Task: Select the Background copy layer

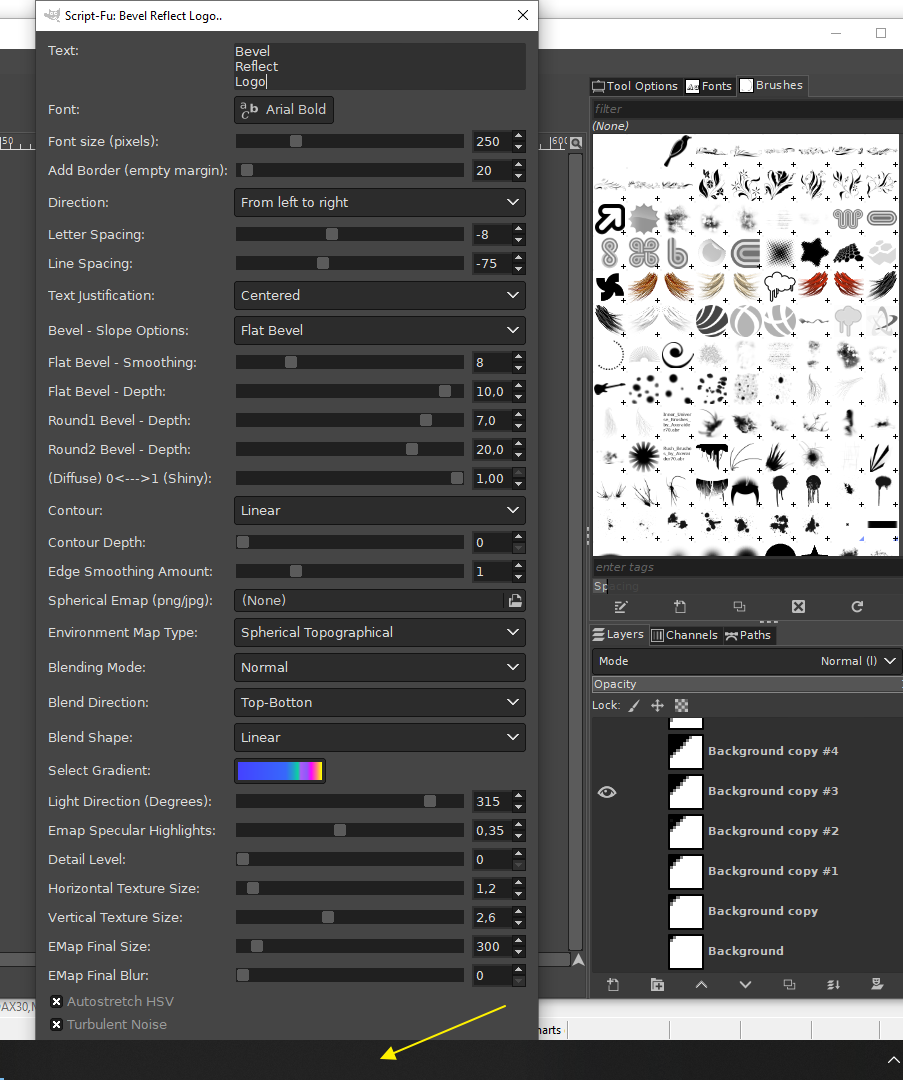Action: [762, 911]
